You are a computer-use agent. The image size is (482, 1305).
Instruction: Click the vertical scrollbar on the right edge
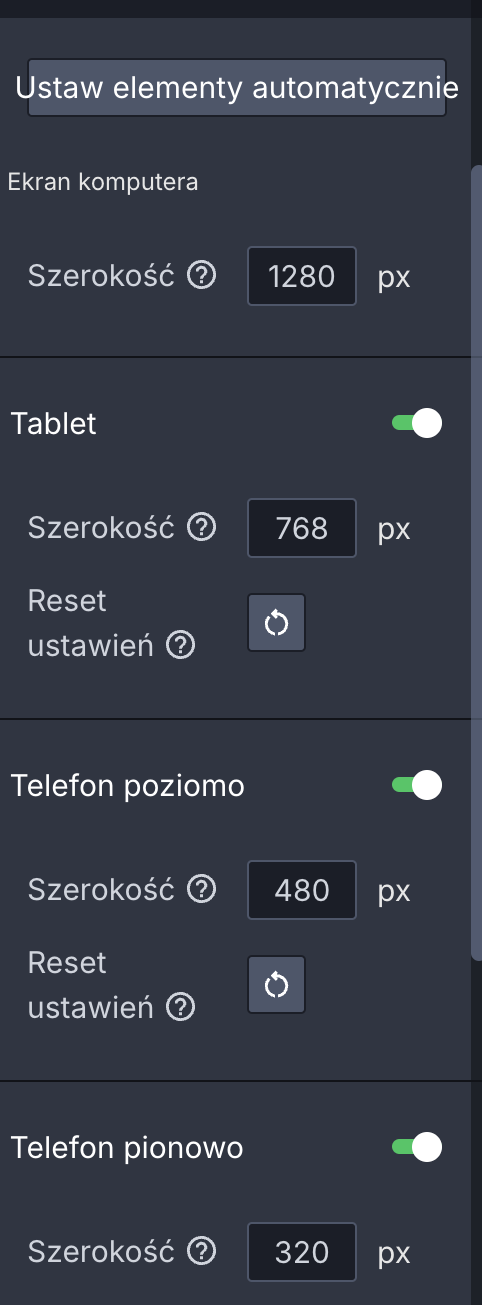(x=477, y=563)
